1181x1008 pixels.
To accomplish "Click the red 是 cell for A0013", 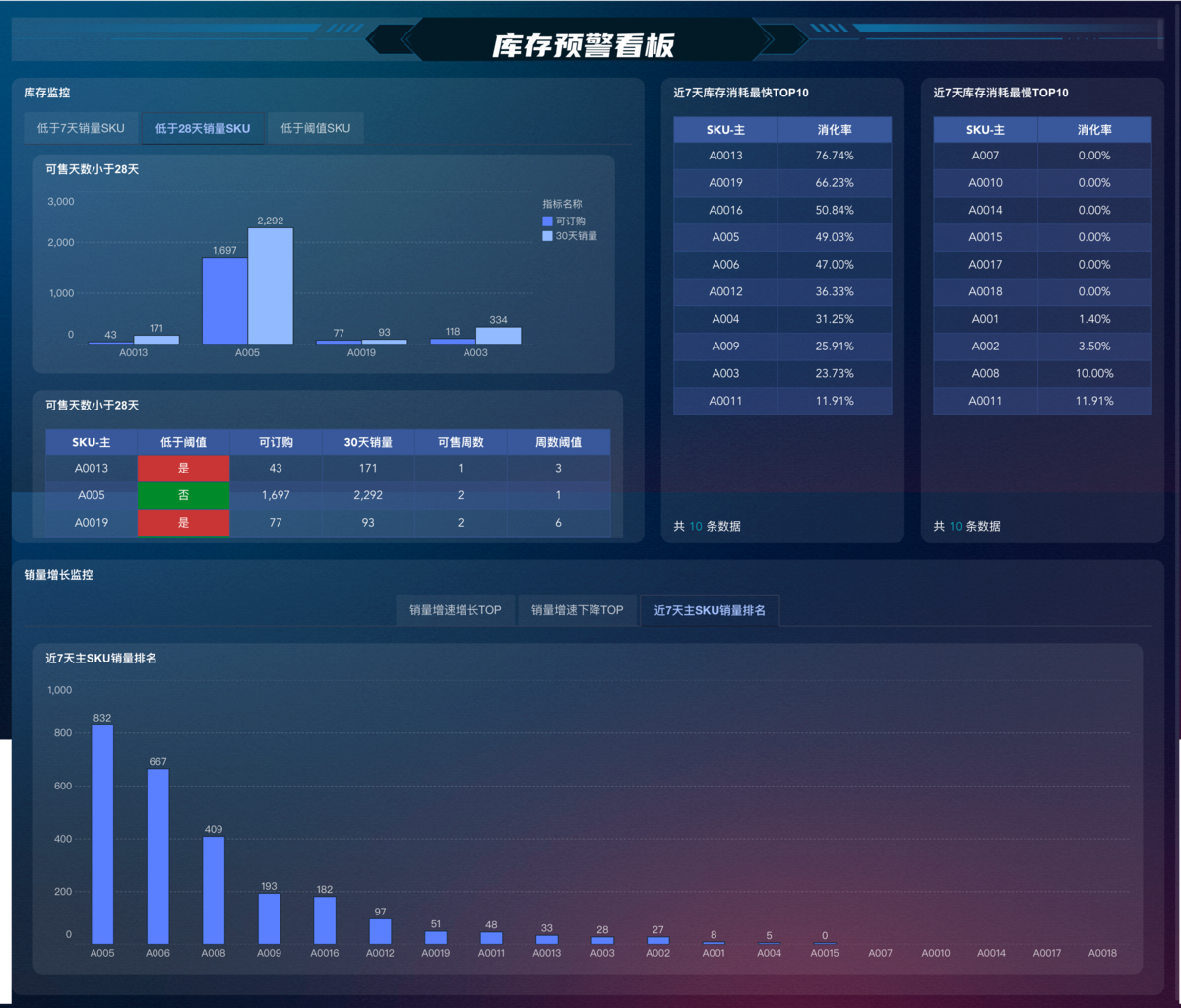I will (x=183, y=469).
